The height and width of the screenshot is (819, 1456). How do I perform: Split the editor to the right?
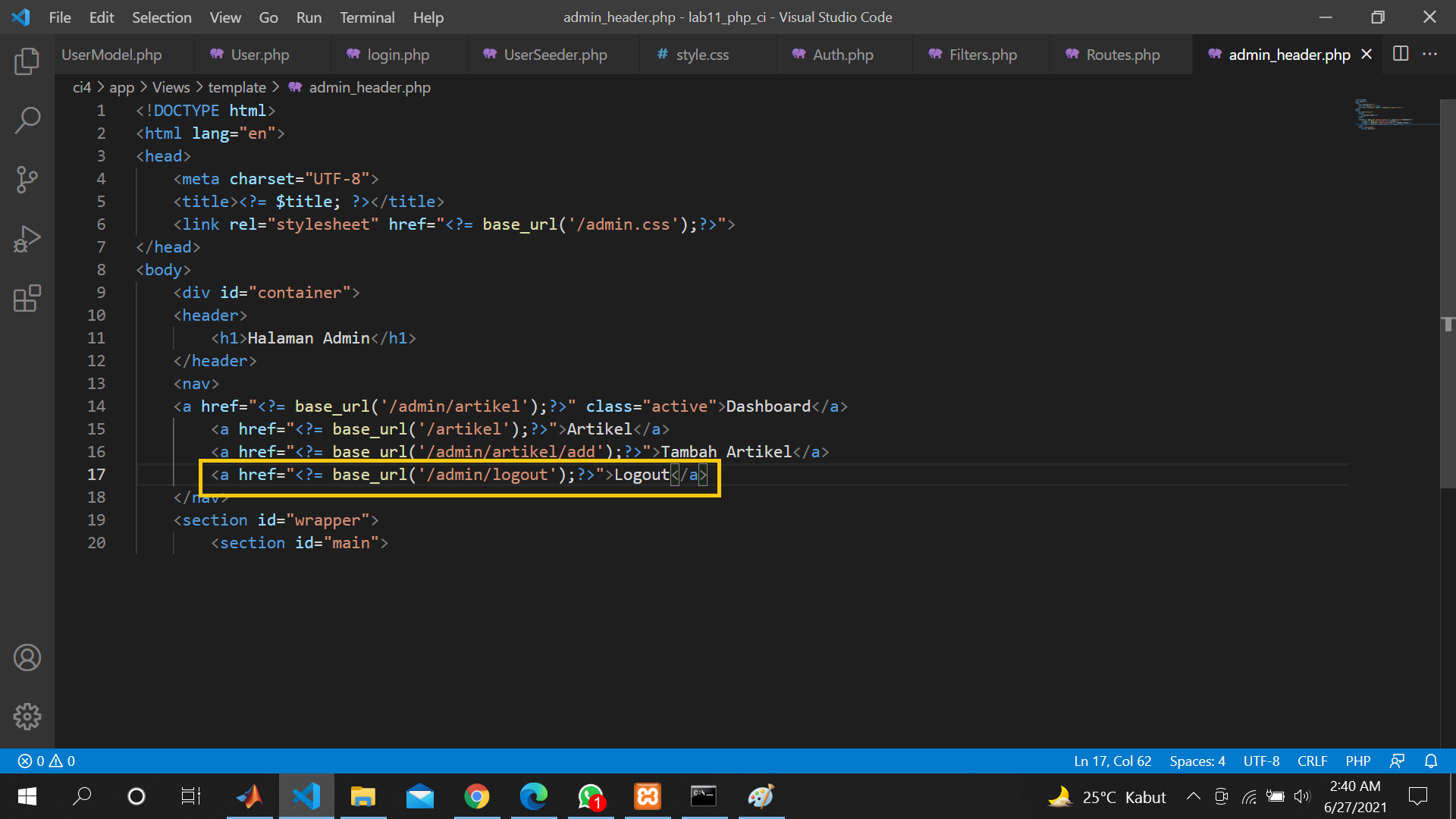click(1401, 54)
